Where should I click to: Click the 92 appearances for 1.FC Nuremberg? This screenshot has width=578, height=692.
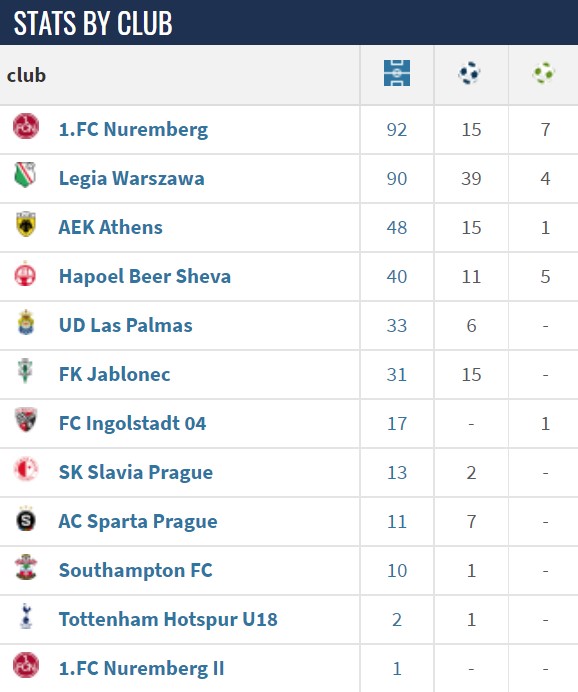(397, 130)
